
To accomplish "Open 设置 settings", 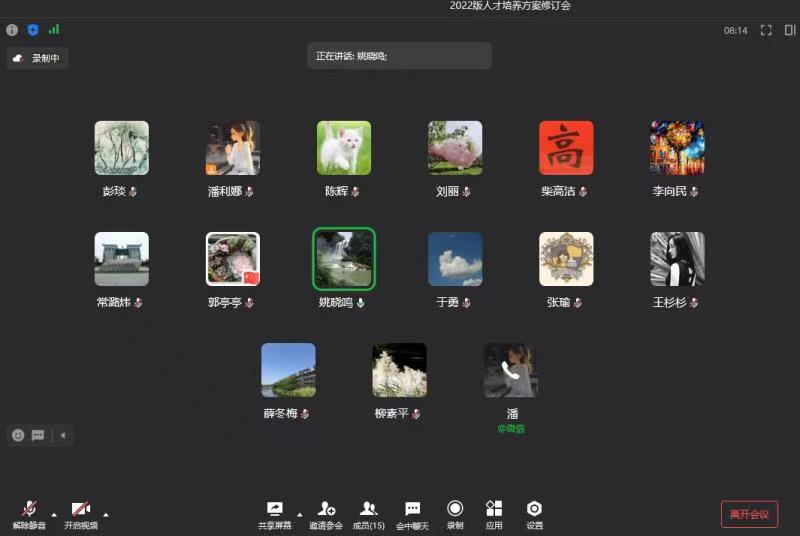I will tap(534, 514).
